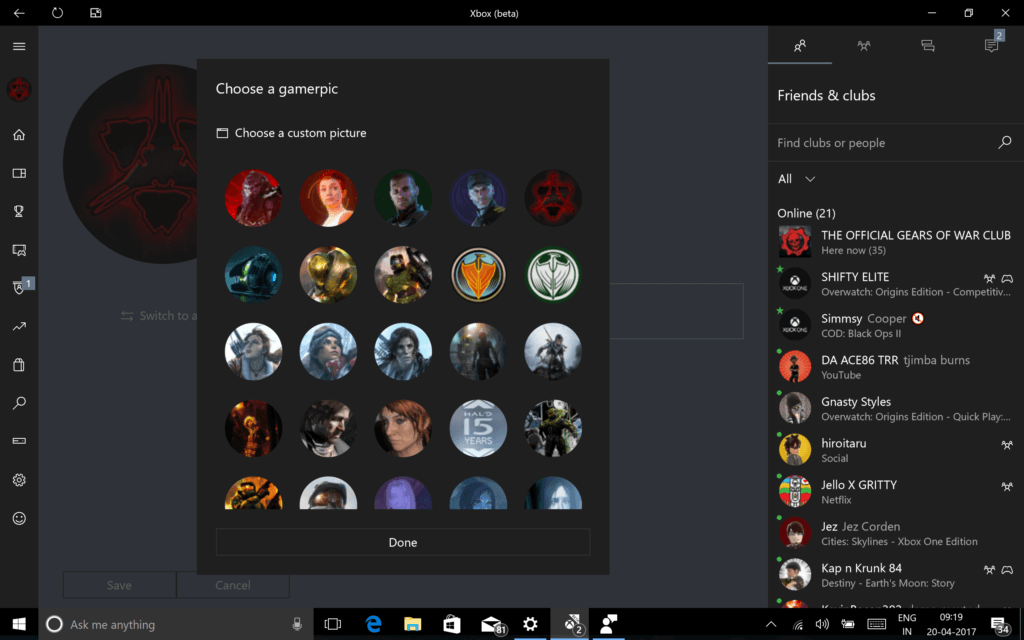Screen dimensions: 1024x640
Task: Click party icon on SHIFTY ELITE row
Action: tap(989, 279)
